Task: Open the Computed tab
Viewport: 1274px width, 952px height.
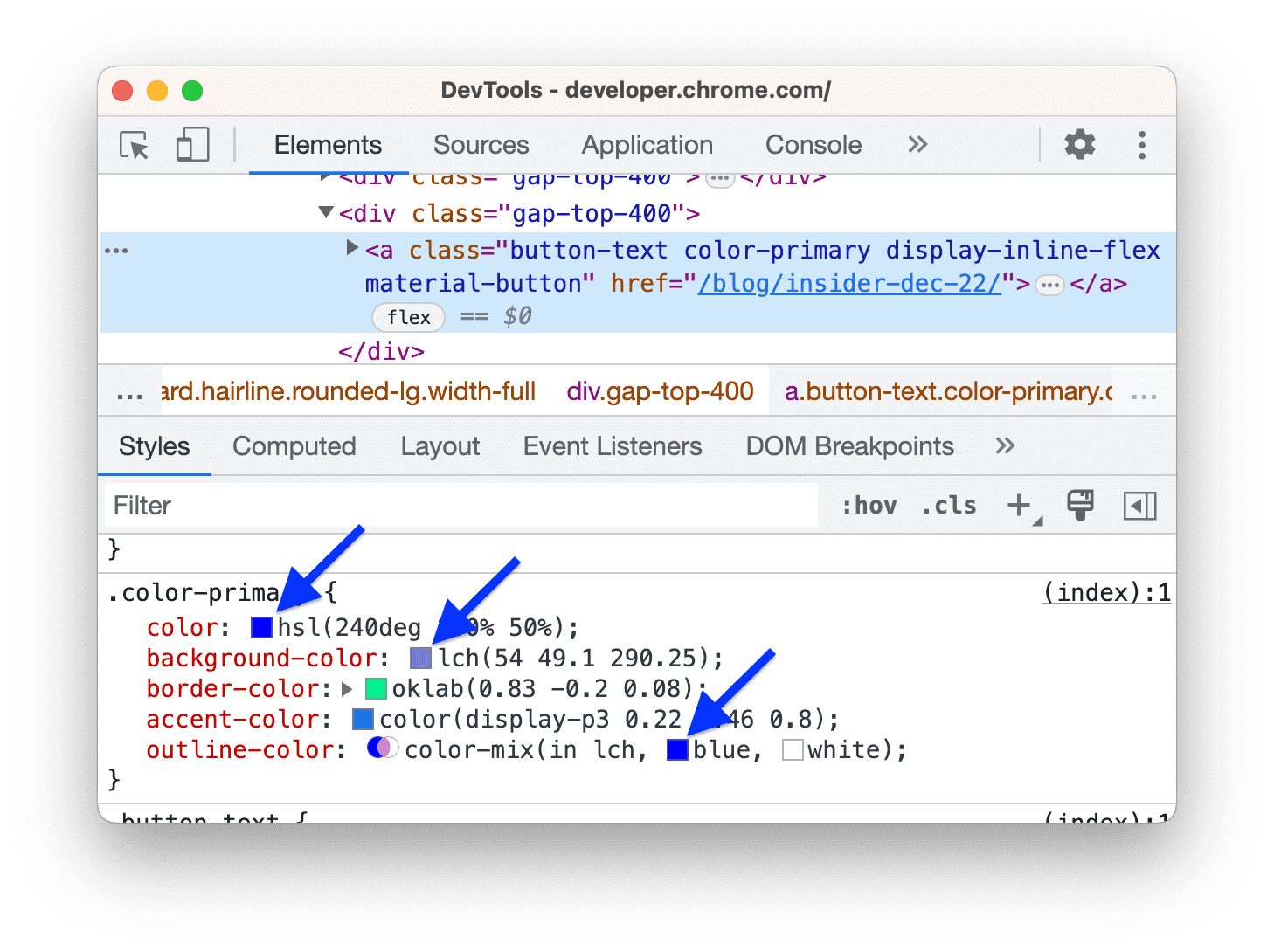Action: click(x=294, y=446)
